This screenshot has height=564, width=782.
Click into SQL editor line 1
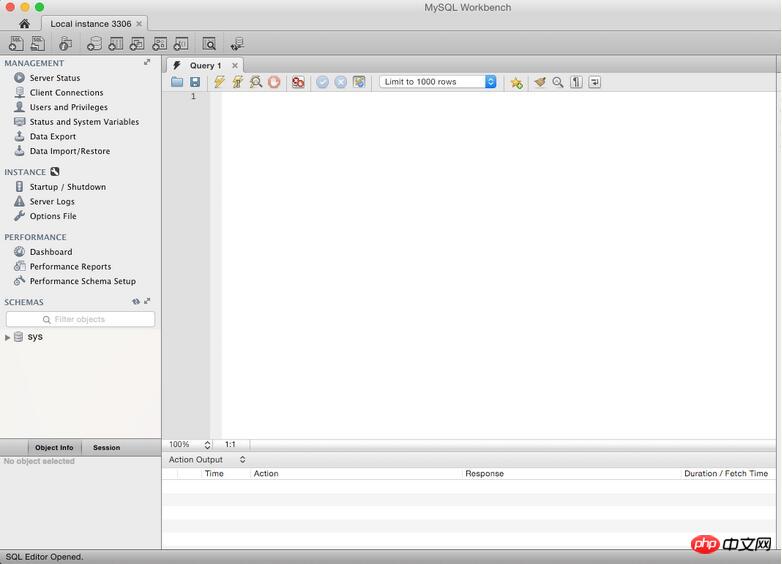tap(498, 96)
